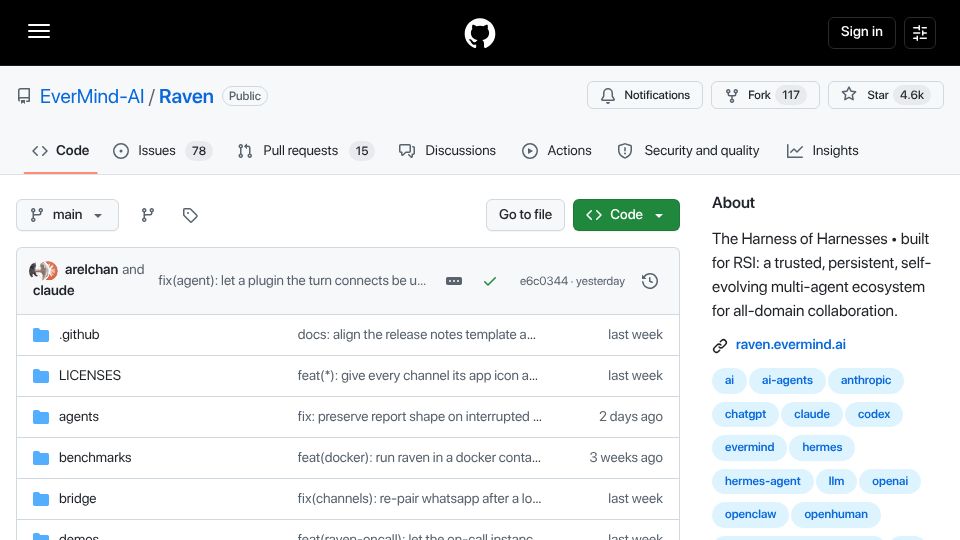The image size is (960, 540).
Task: Select the 'anthropic' topic tag
Action: click(x=866, y=380)
